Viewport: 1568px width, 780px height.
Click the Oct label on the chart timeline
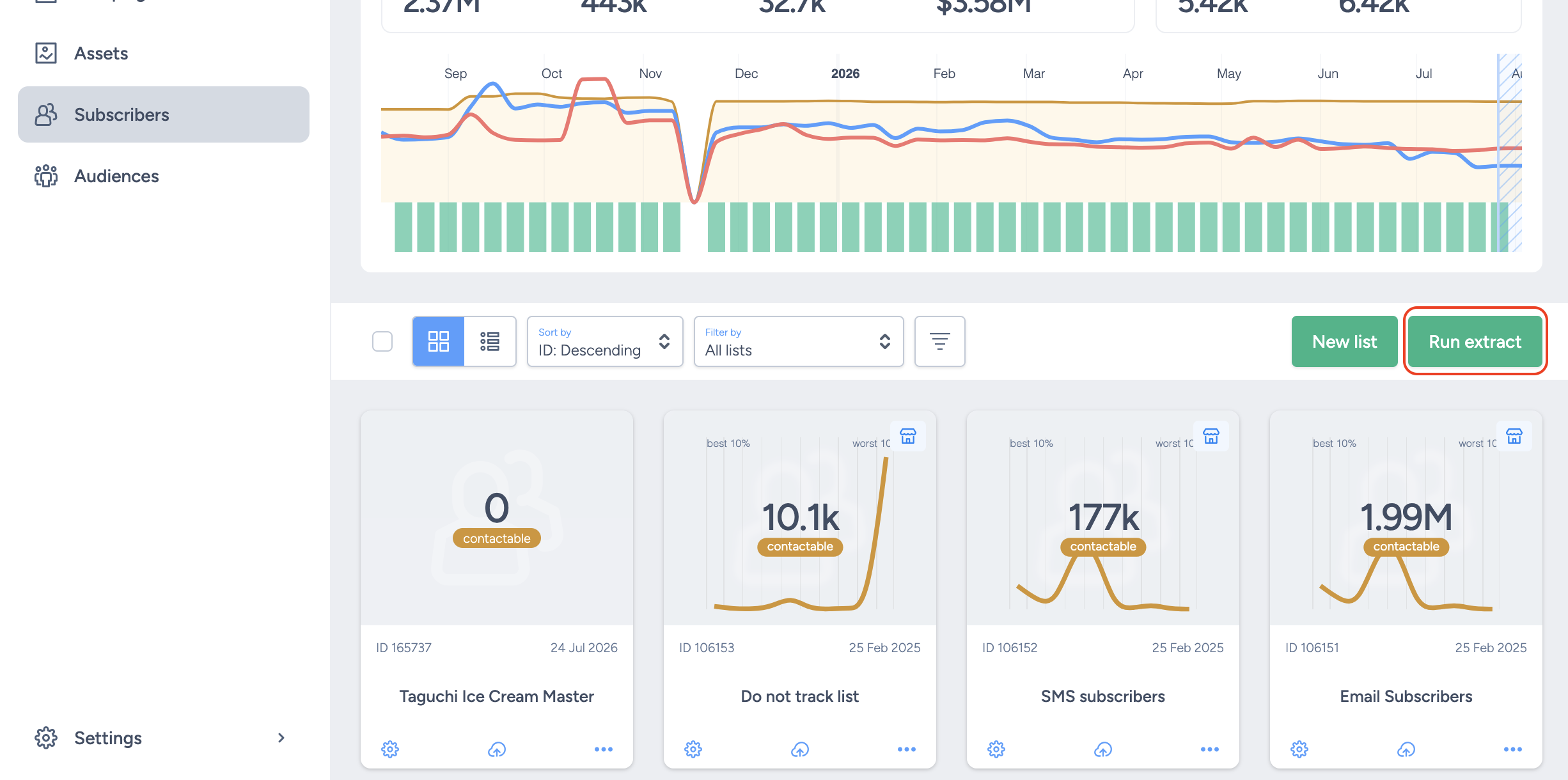click(x=551, y=74)
